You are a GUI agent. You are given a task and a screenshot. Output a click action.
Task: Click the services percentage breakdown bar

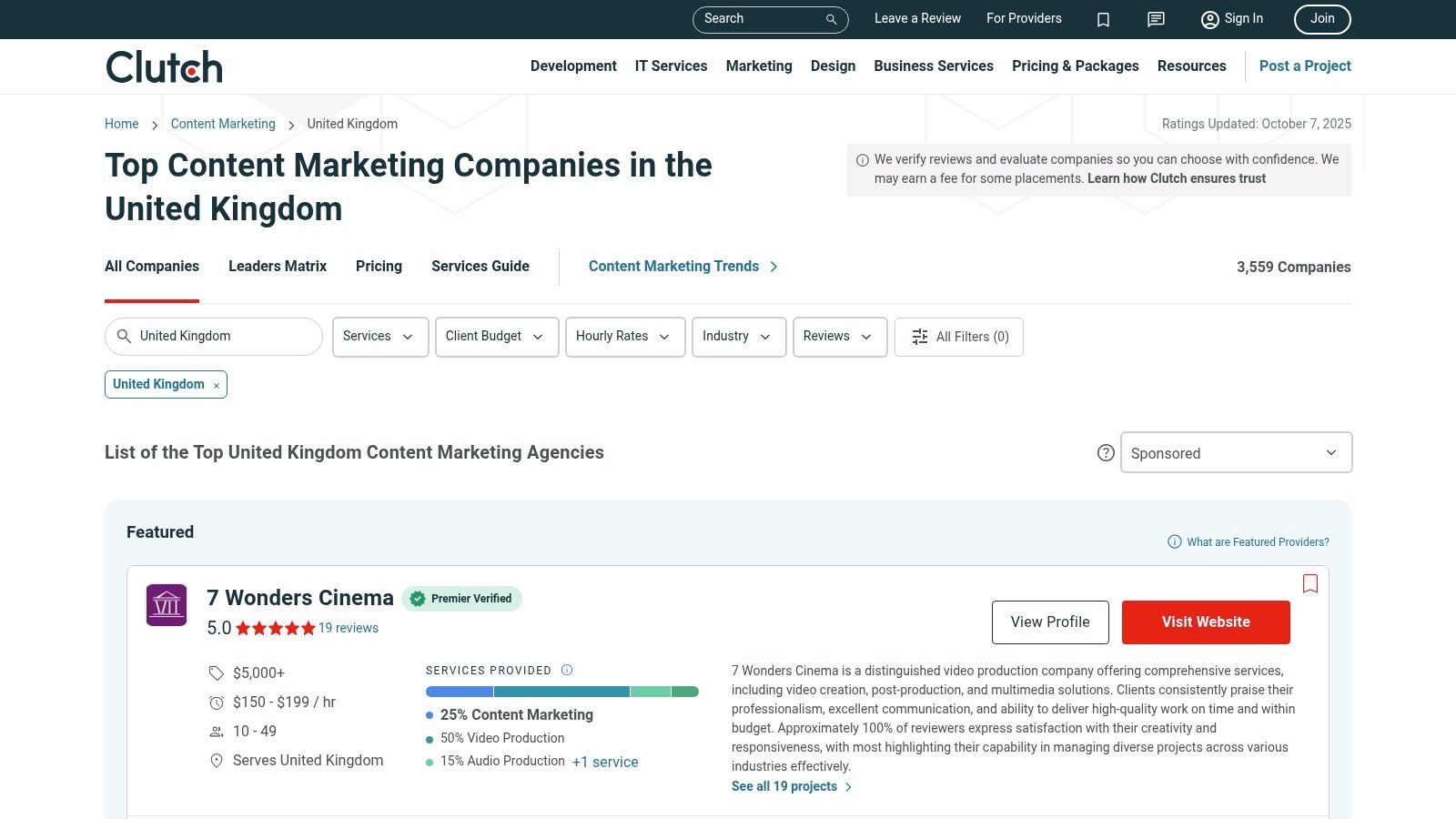coord(561,692)
